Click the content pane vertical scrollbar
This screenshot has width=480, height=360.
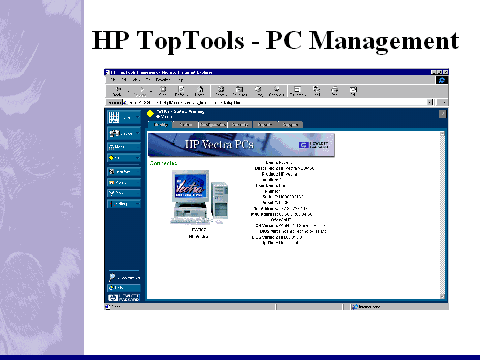tap(442, 215)
